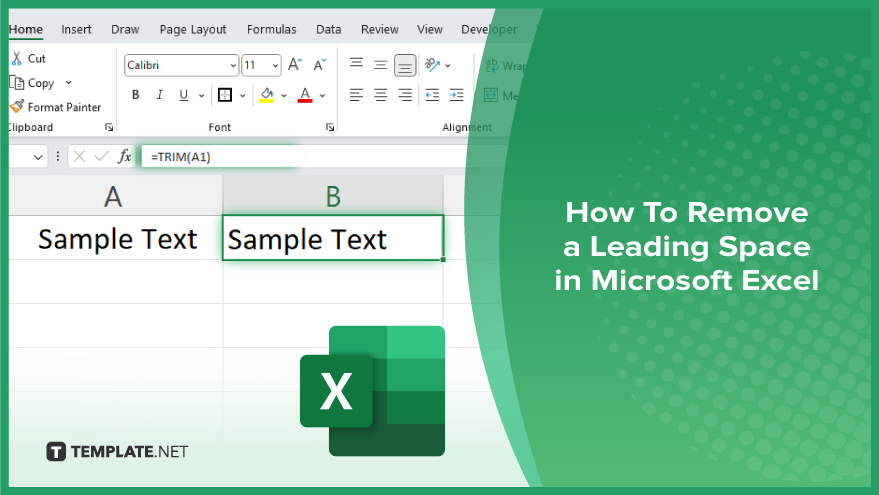Align text left
This screenshot has width=879, height=495.
pos(357,95)
